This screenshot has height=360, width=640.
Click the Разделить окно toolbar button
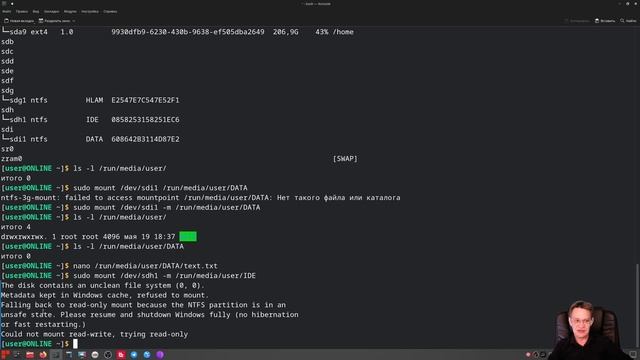(x=54, y=21)
